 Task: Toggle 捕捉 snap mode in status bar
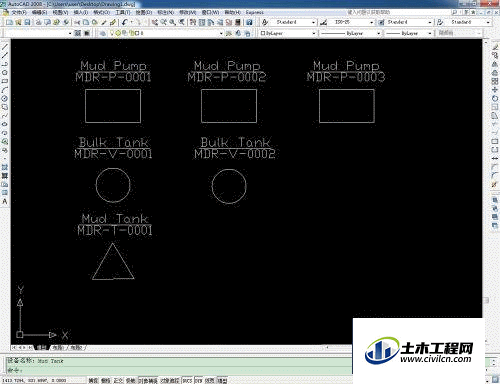pos(93,381)
